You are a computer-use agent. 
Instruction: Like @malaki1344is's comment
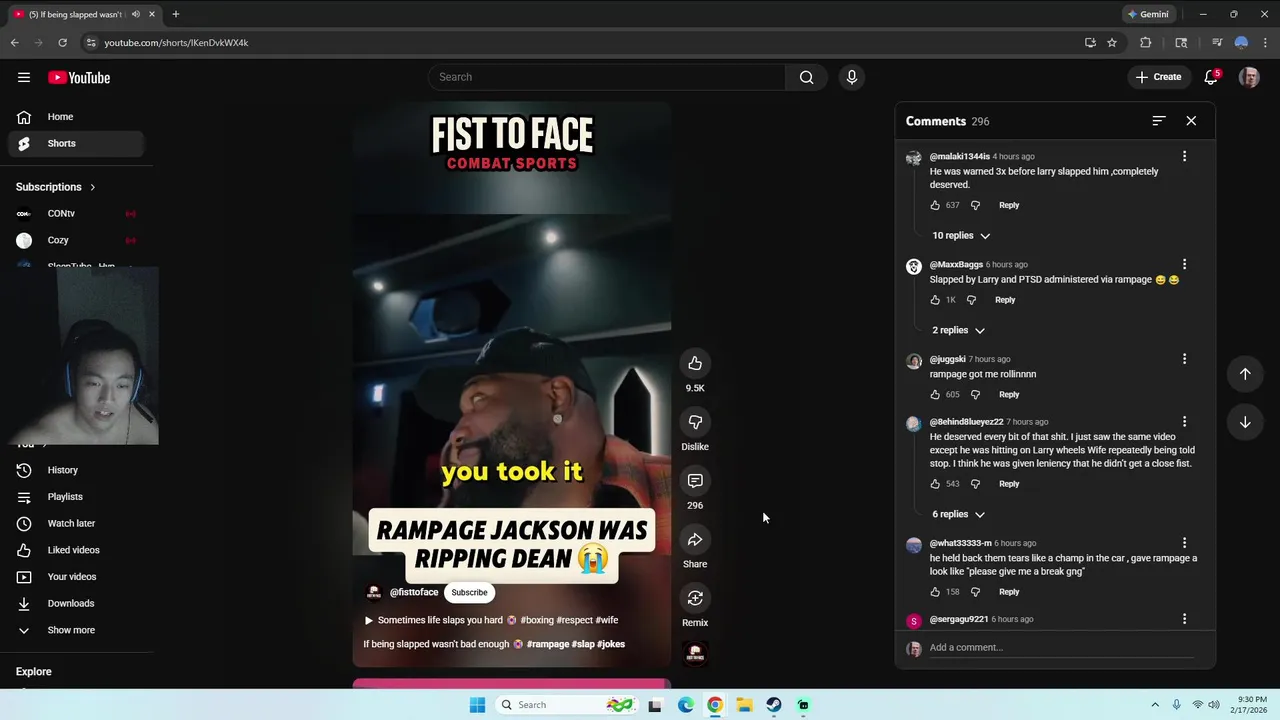[x=935, y=205]
